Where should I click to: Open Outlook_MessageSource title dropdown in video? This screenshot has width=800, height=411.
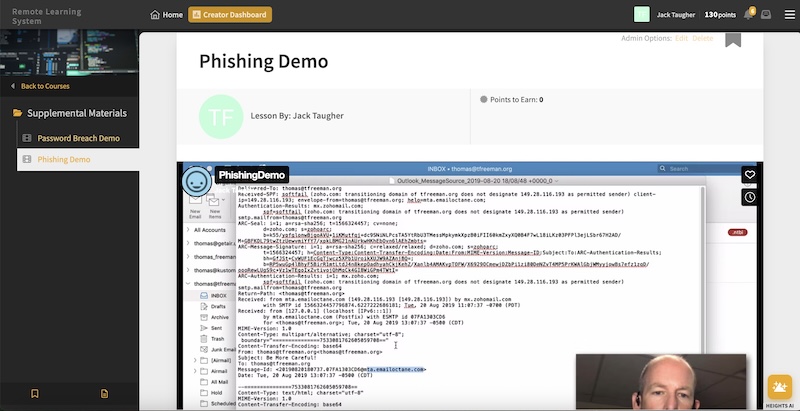(x=557, y=181)
